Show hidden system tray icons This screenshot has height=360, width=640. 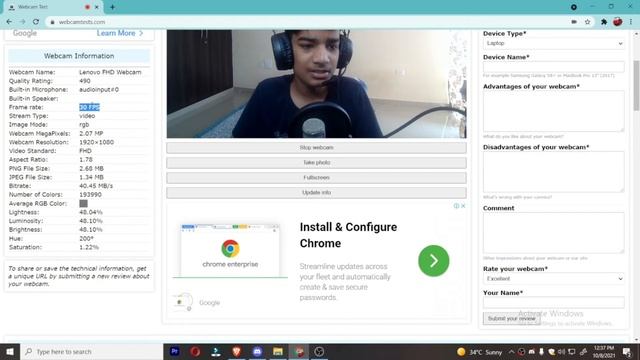(511, 351)
